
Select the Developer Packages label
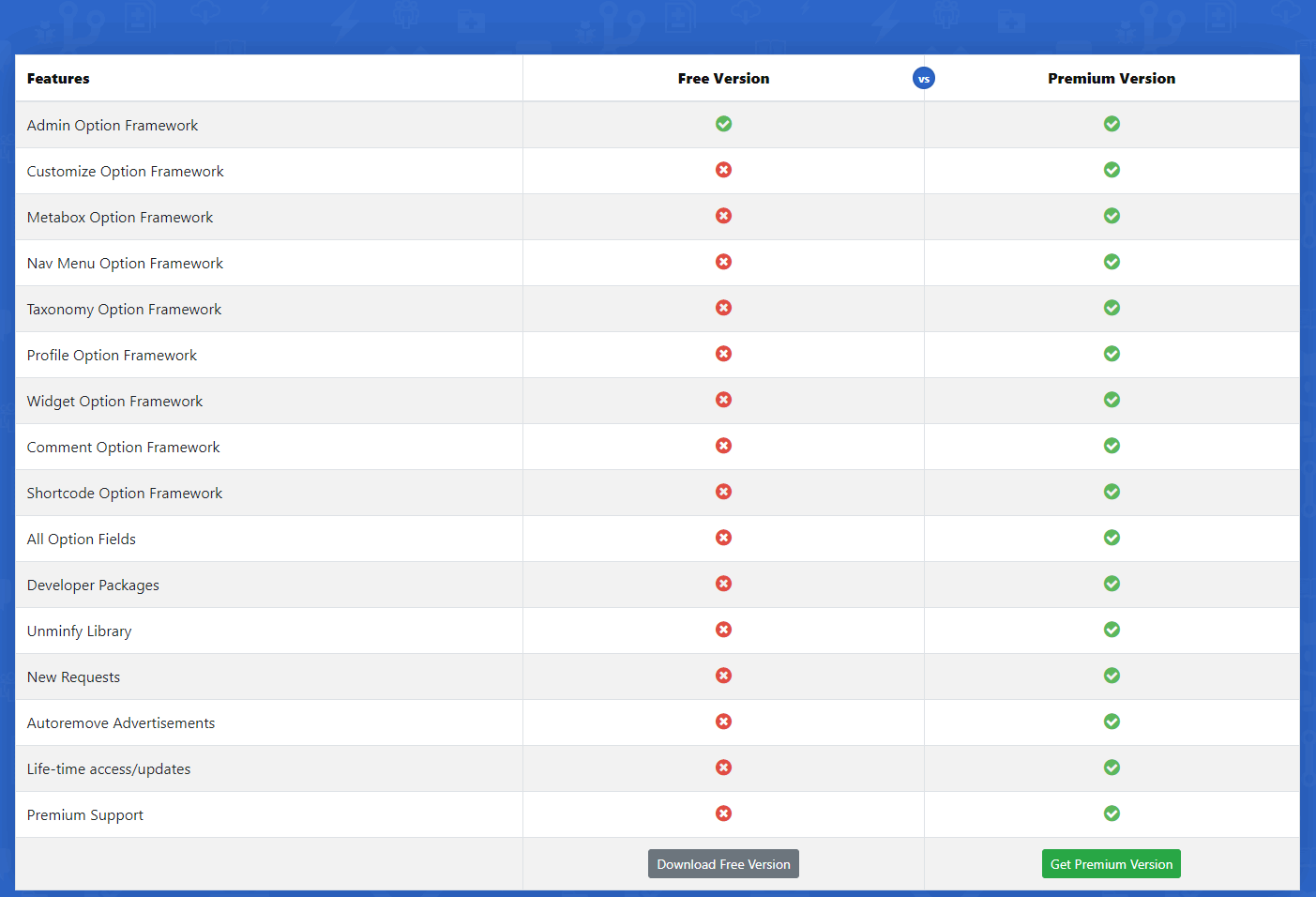coord(94,585)
